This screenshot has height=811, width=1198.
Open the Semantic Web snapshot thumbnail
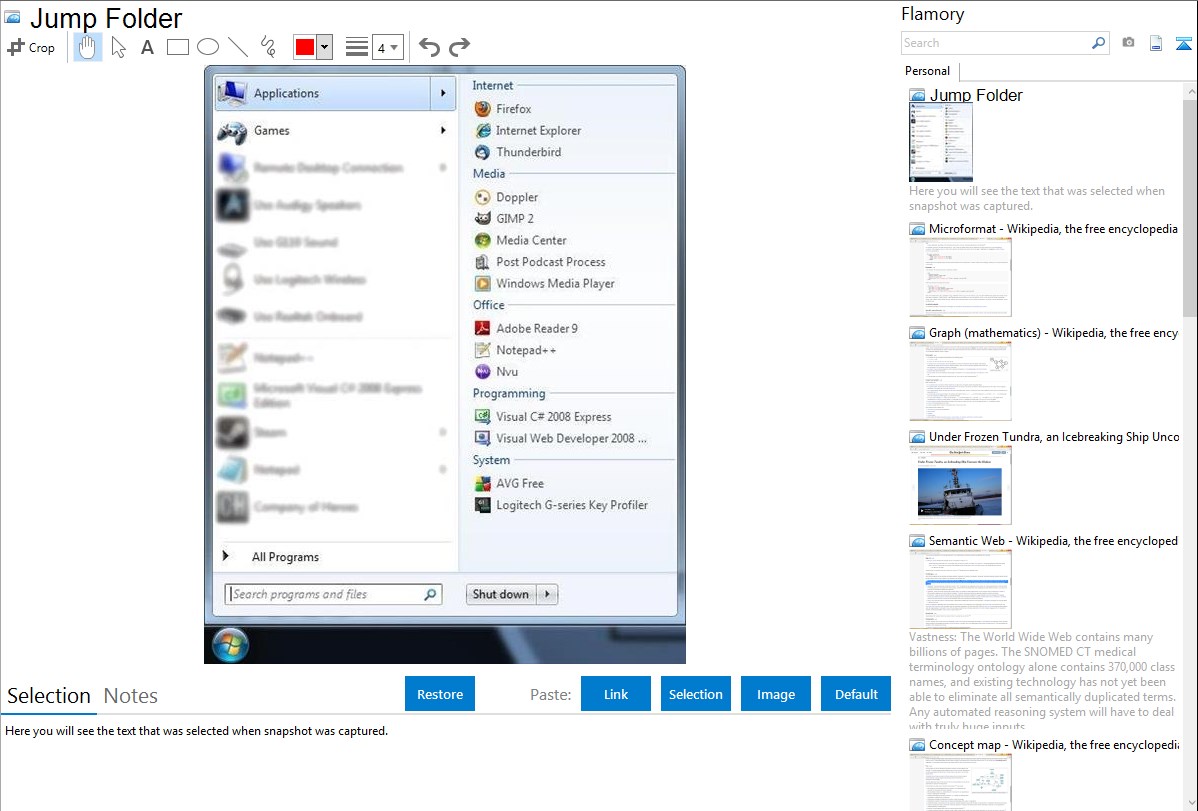[x=960, y=589]
